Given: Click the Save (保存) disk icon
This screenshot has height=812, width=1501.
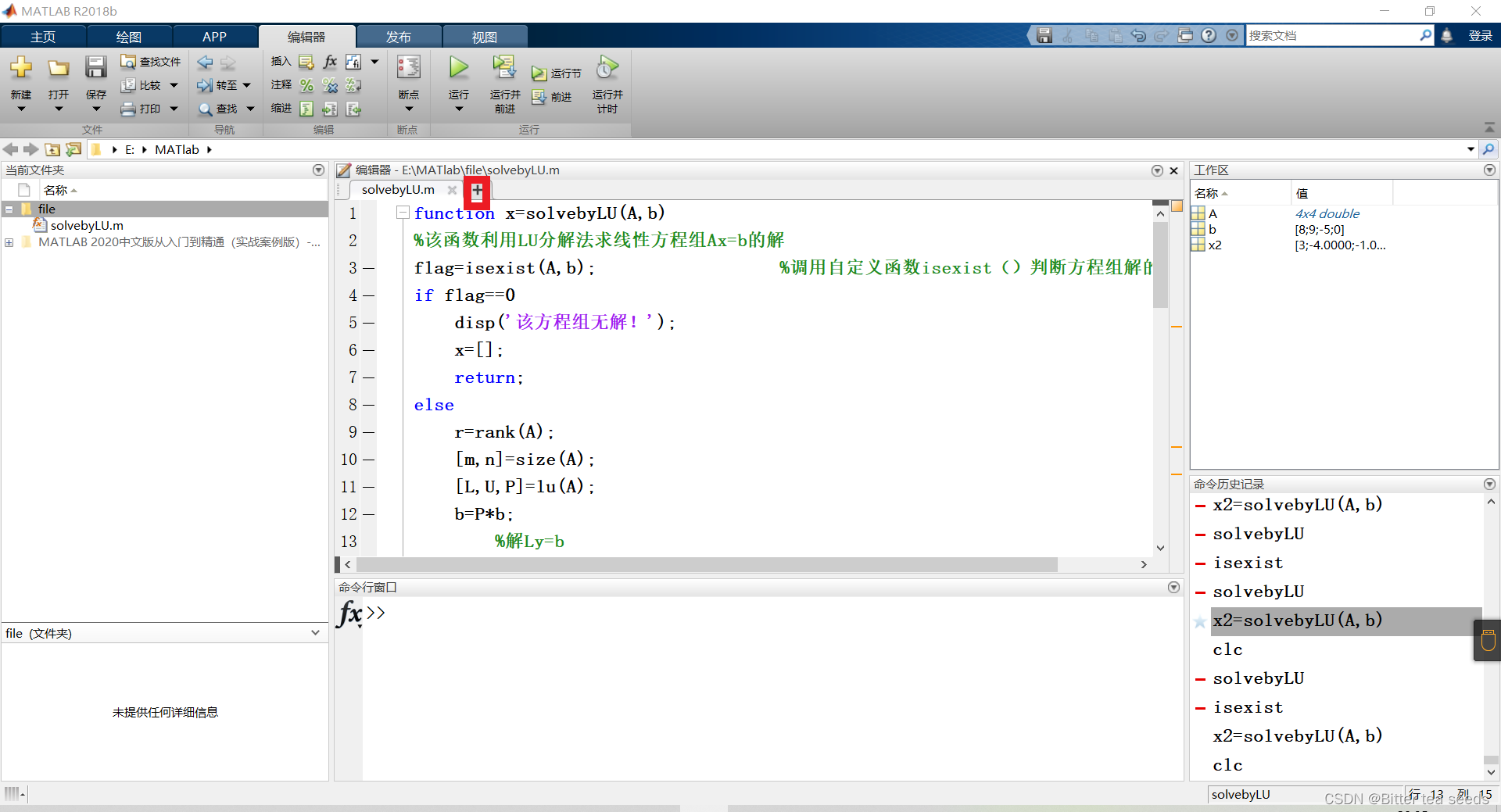Looking at the screenshot, I should coord(95,69).
